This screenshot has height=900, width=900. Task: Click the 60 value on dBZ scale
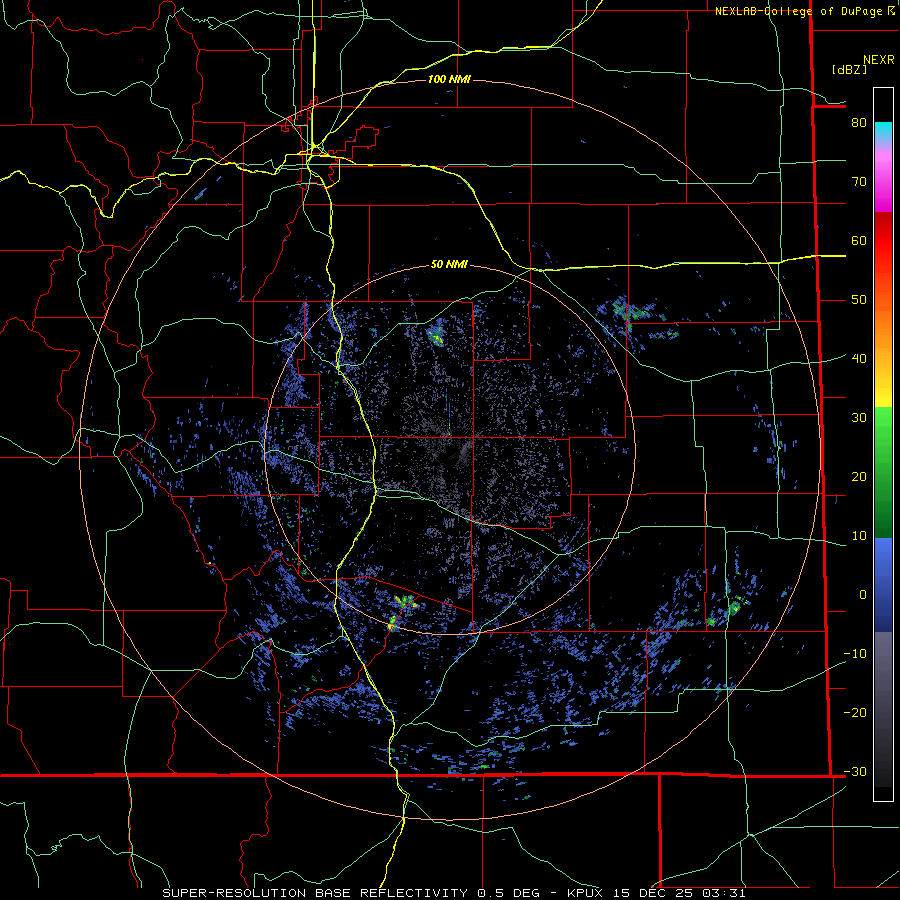click(x=859, y=240)
